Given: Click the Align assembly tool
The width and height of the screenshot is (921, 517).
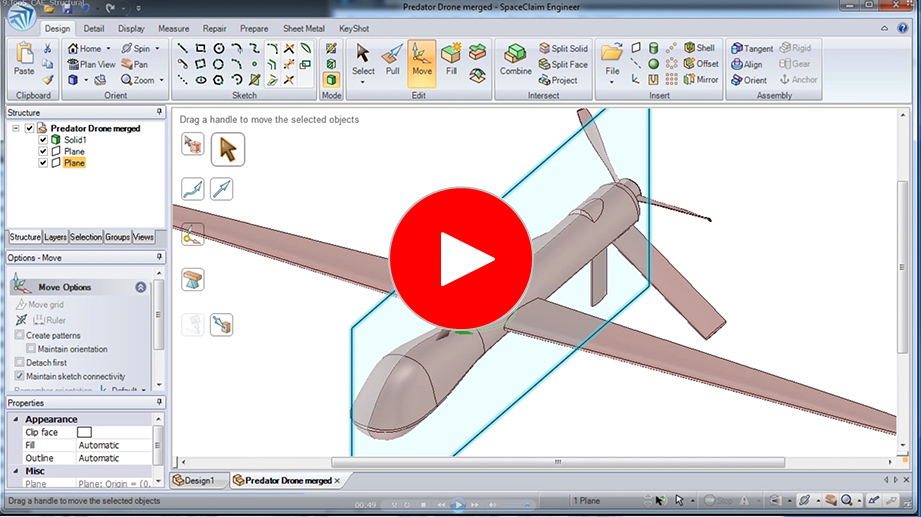Looking at the screenshot, I should click(747, 64).
